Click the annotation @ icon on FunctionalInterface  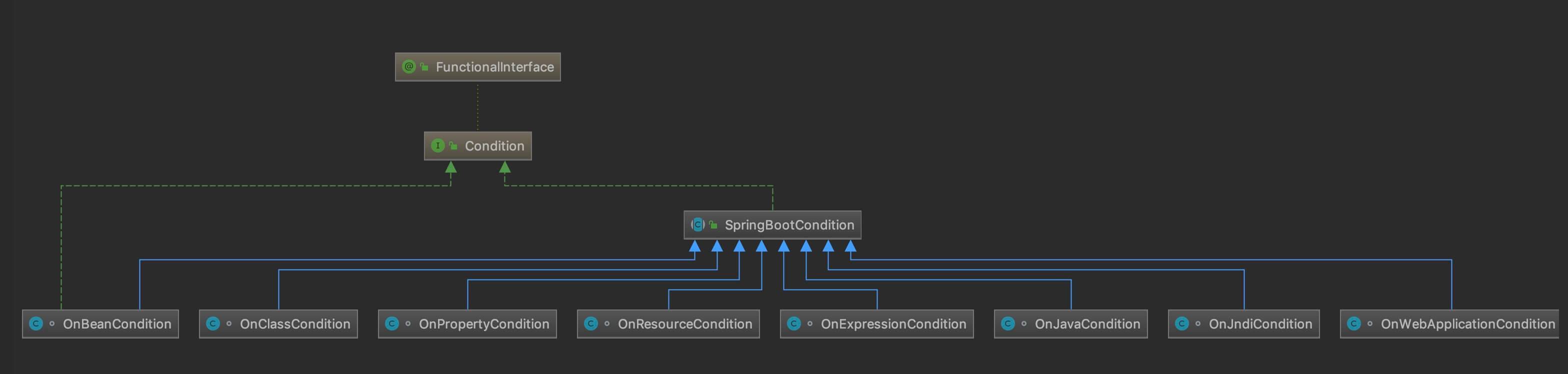coord(409,66)
